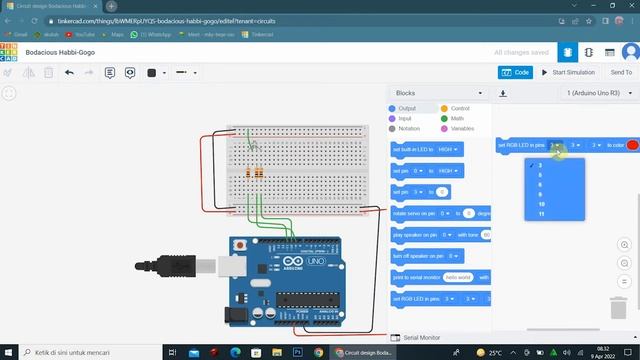Open the Blocks edit mode dropdown
This screenshot has width=640, height=360.
(439, 93)
